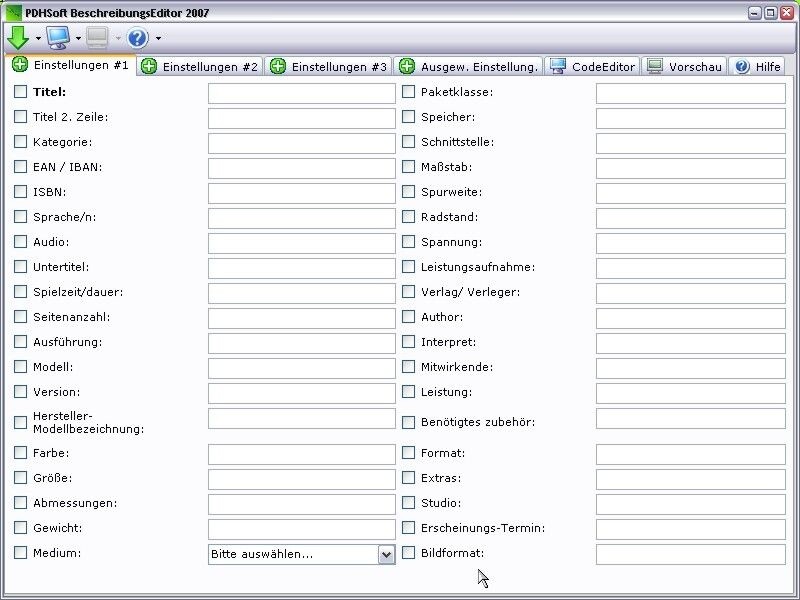Click the Paketklasse text field
The image size is (800, 600).
(691, 92)
